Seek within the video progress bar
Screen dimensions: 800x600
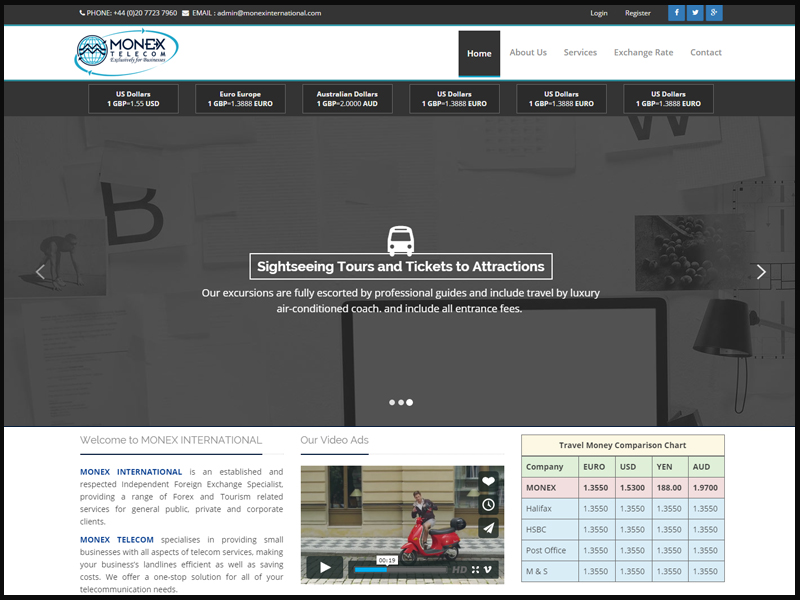[400, 569]
